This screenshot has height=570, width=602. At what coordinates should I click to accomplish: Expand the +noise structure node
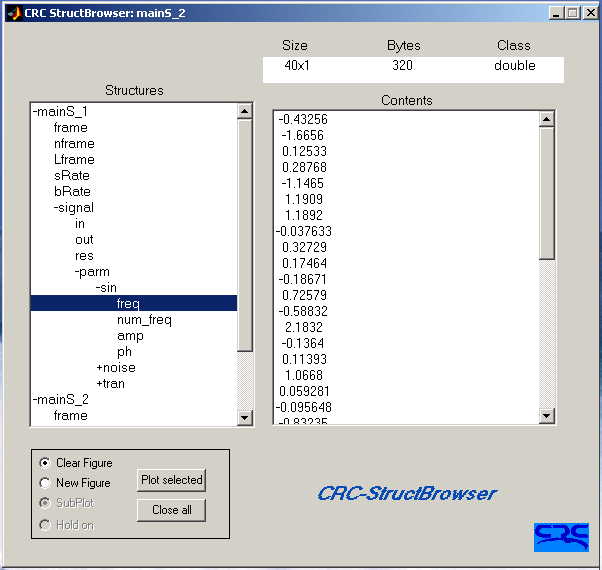coord(116,368)
